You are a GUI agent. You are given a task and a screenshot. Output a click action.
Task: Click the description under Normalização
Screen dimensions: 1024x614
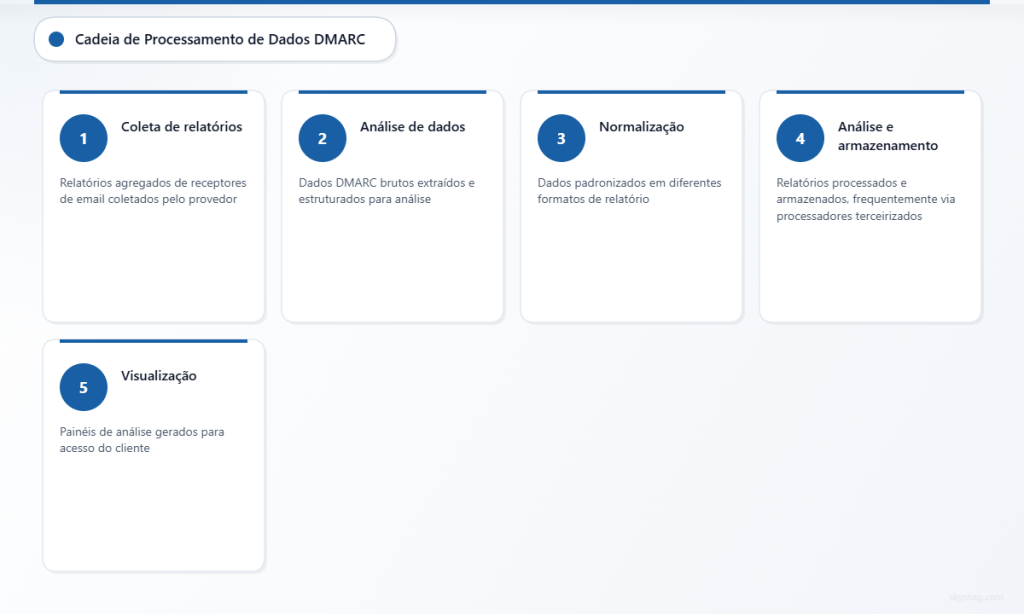tap(630, 190)
